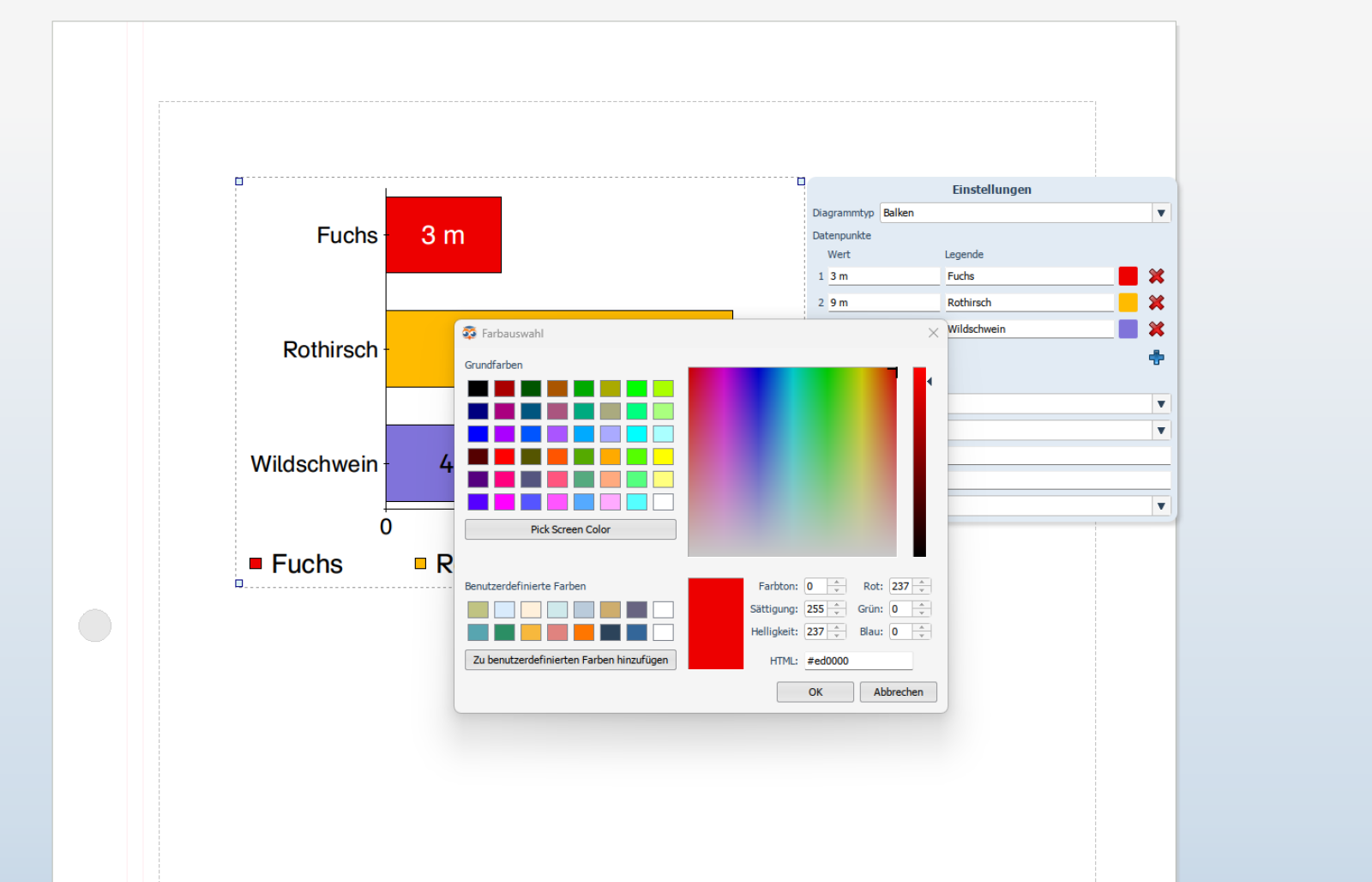Screen dimensions: 1372x882
Task: Click the Wert field containing 3 m
Action: (883, 276)
